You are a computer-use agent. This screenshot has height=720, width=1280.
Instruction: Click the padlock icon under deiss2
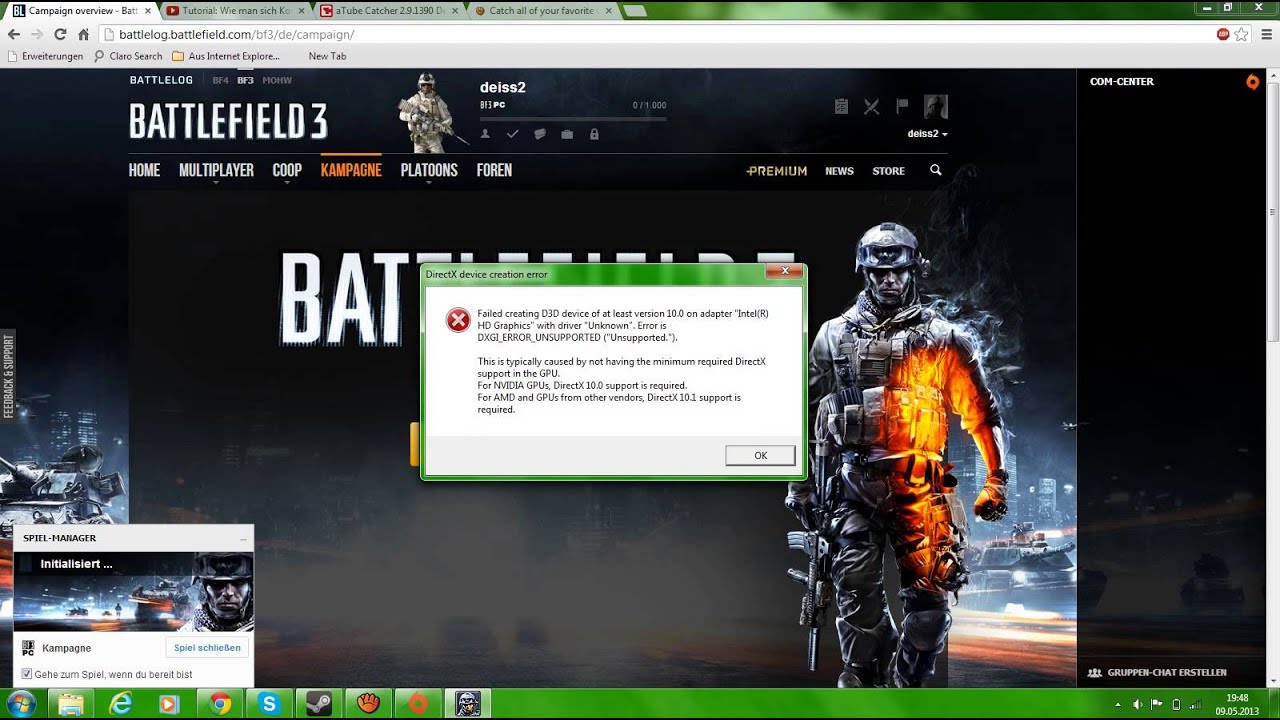[x=594, y=134]
